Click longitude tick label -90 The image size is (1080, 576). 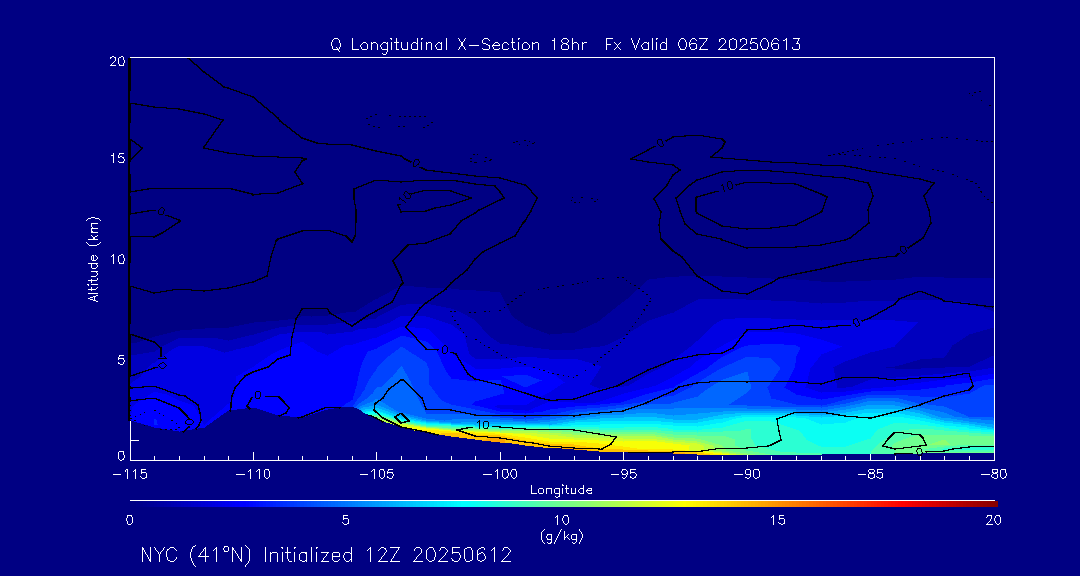(747, 474)
